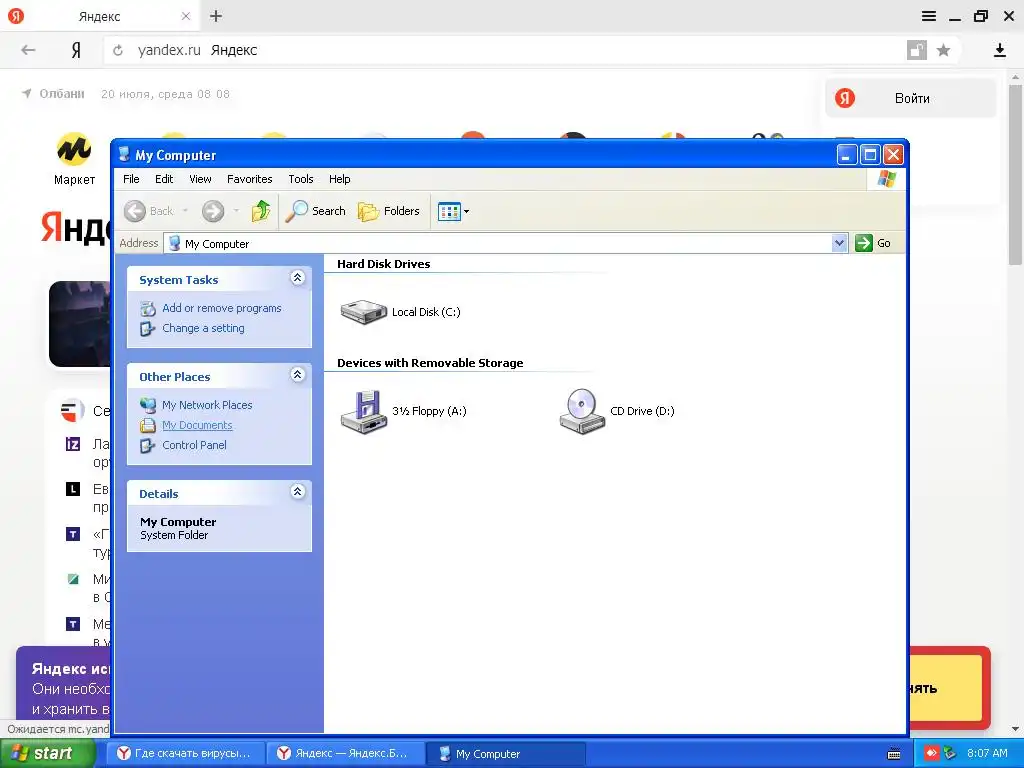The width and height of the screenshot is (1024, 768).
Task: Click Add or remove programs
Action: coord(221,308)
